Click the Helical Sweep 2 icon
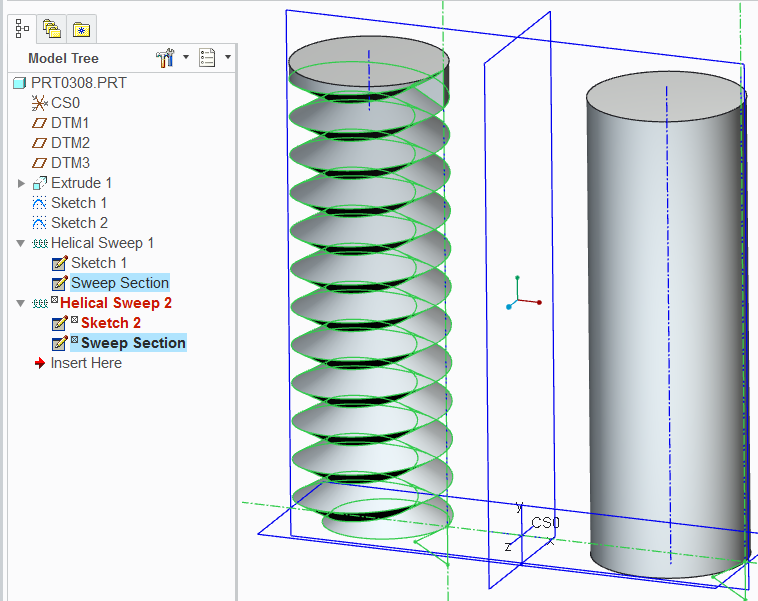The width and height of the screenshot is (758, 601). tap(40, 303)
